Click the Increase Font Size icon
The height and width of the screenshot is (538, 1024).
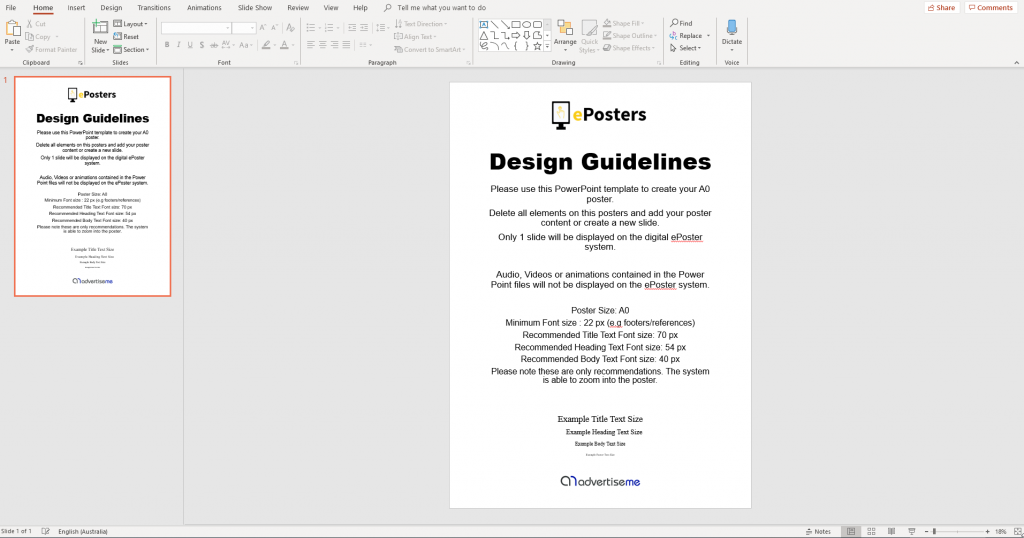263,28
